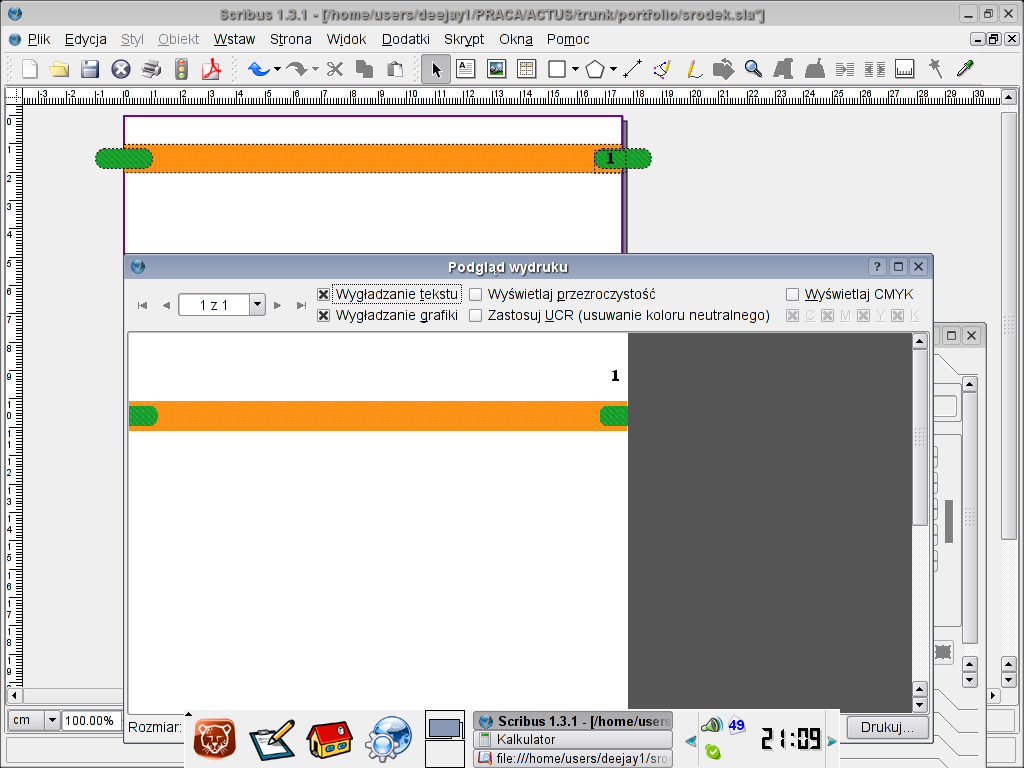Select the Insert Text Frame tool

click(465, 69)
